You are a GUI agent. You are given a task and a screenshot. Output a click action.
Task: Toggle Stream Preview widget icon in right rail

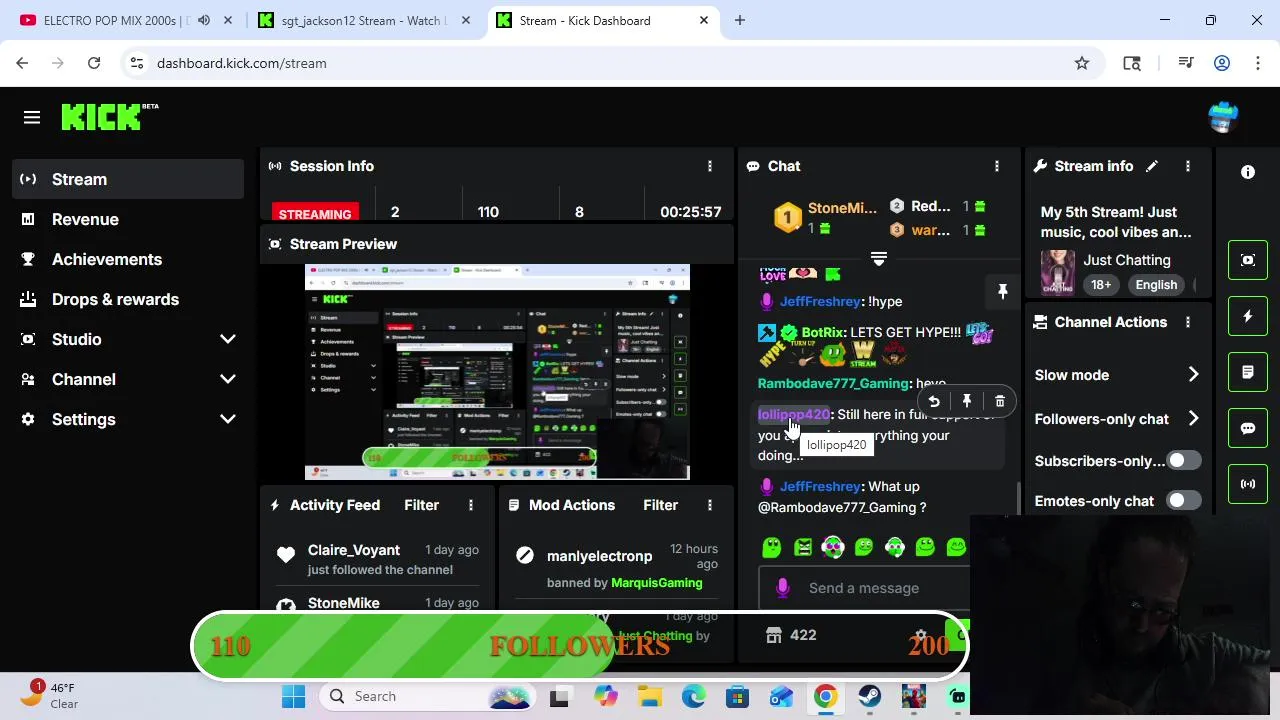1248,260
